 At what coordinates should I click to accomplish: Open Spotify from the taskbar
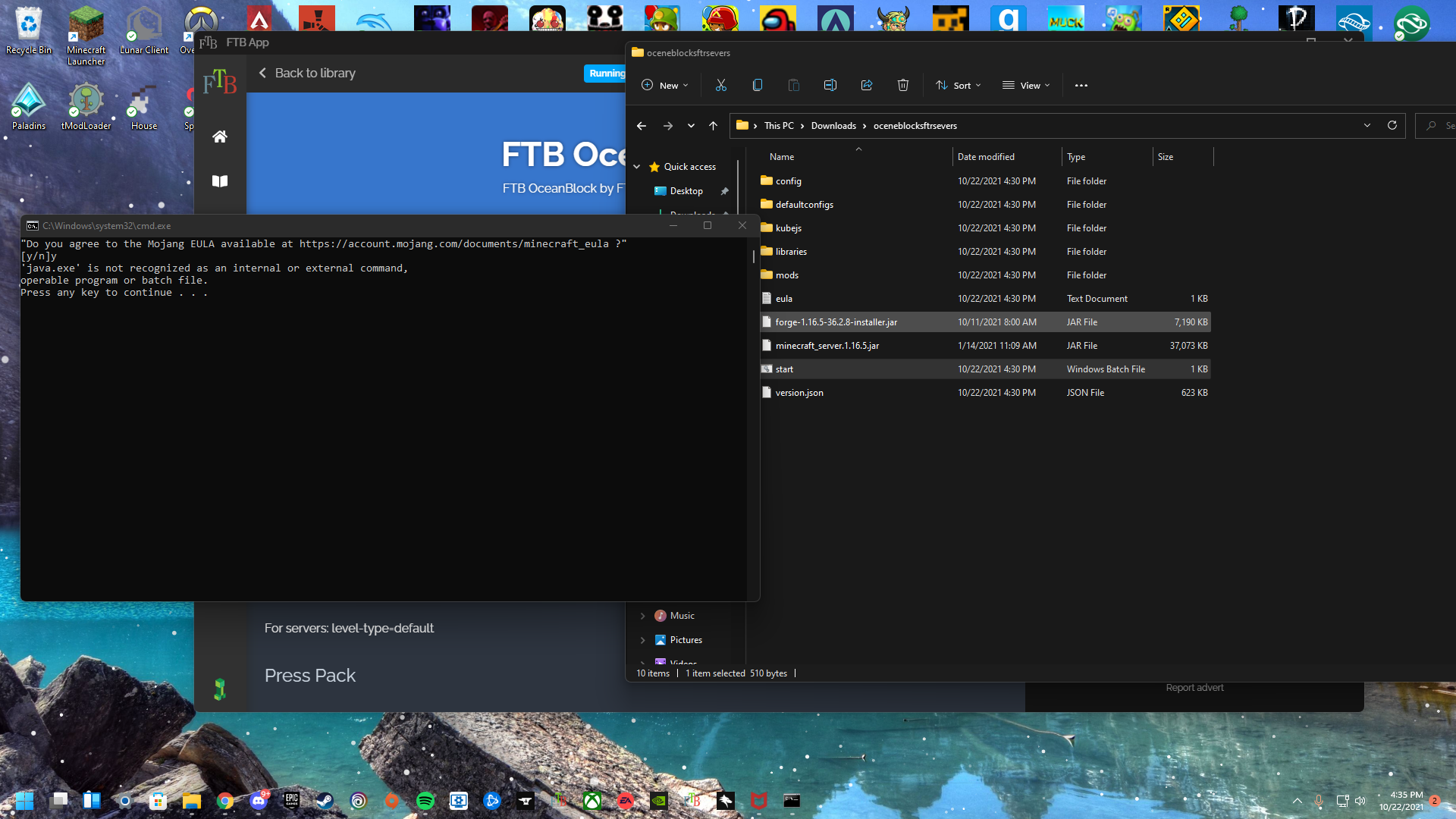tap(425, 801)
